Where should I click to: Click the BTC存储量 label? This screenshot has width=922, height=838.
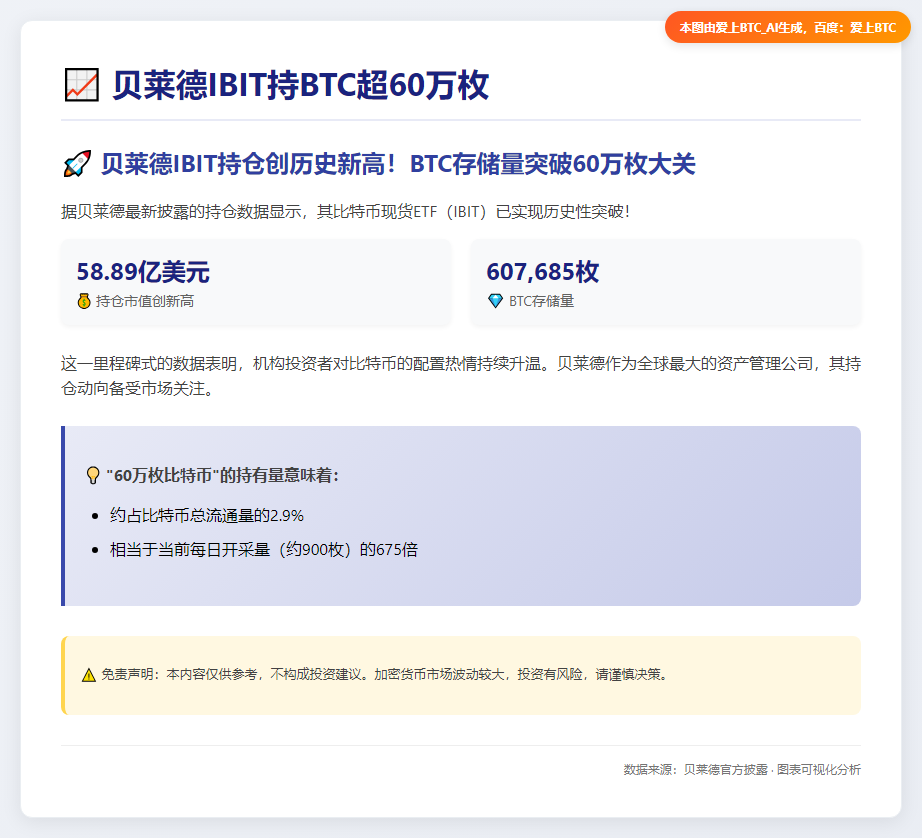(541, 301)
